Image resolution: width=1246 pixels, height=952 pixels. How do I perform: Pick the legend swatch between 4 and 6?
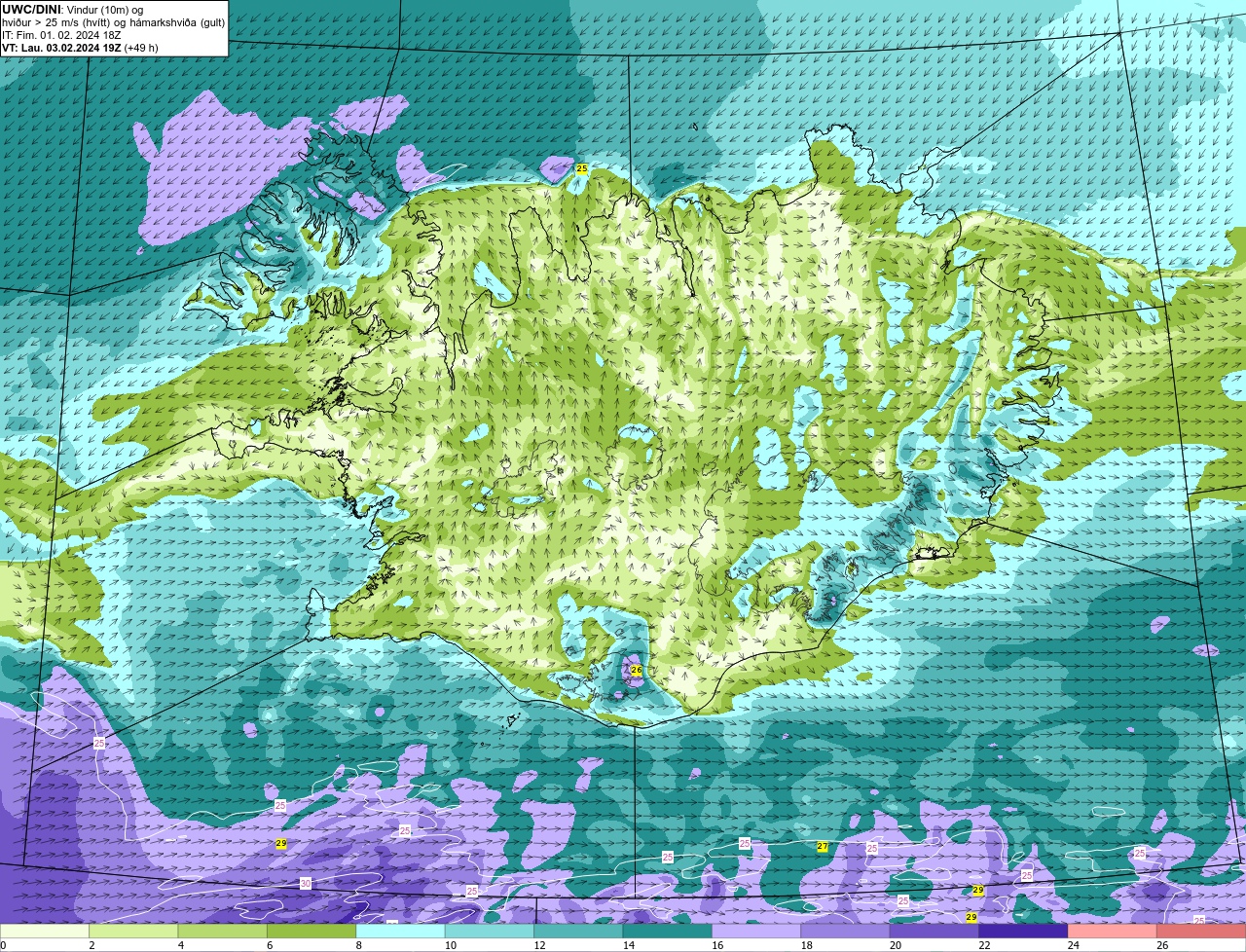tap(223, 932)
